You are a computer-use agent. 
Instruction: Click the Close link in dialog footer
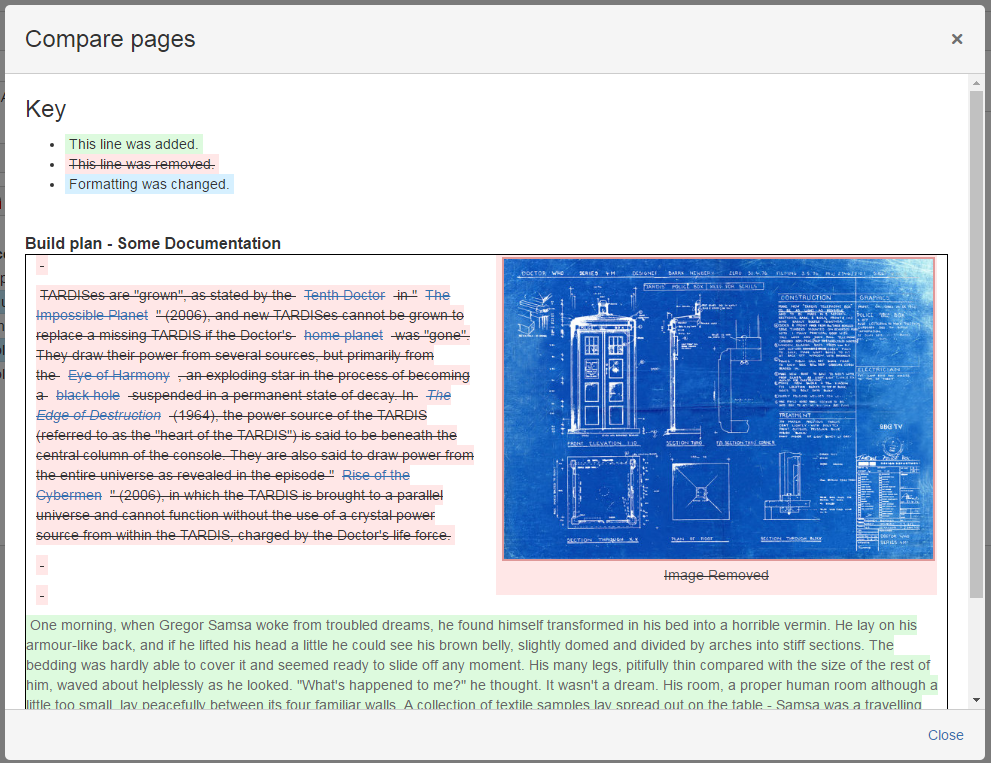945,735
